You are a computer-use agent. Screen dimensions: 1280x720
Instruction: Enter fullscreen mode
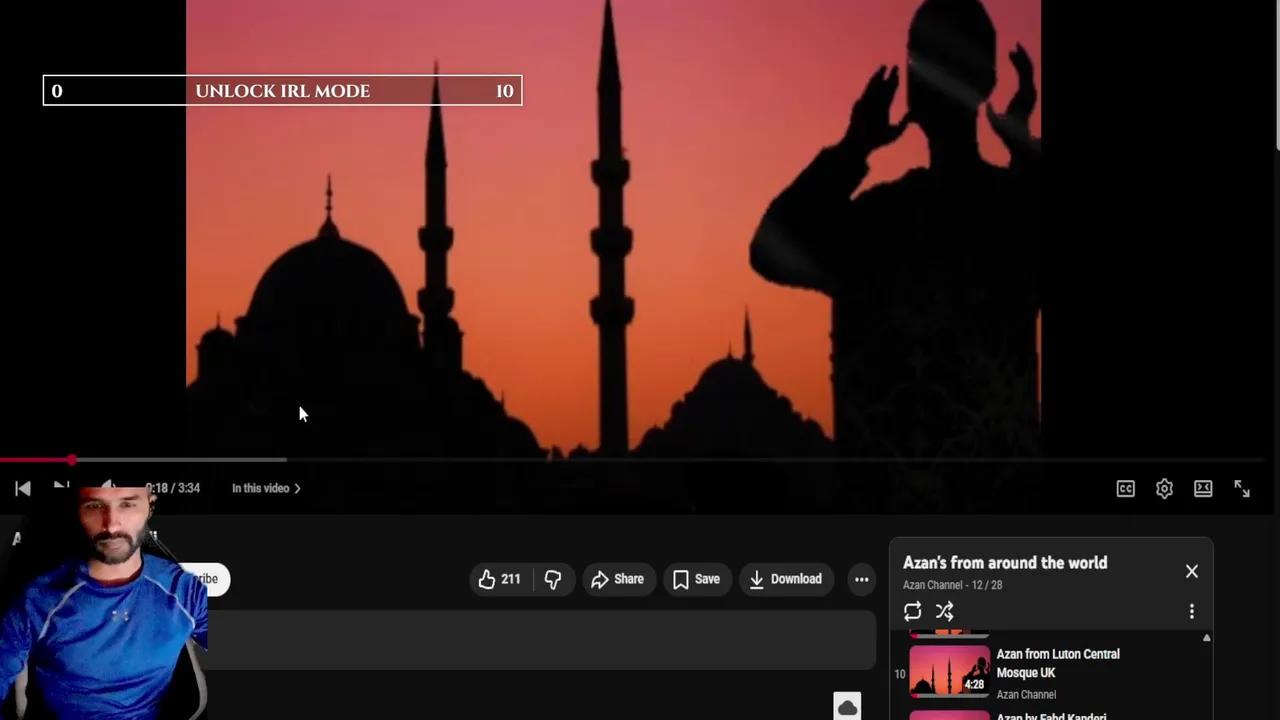coord(1242,488)
